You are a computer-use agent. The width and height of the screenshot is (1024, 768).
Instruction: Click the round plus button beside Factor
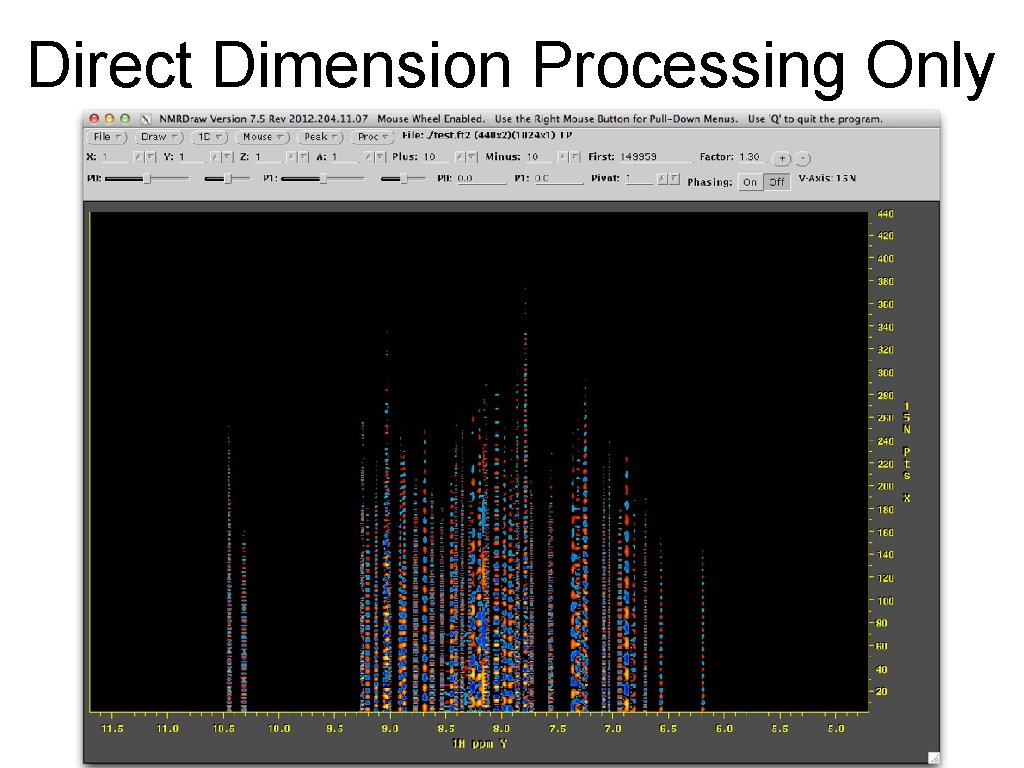coord(782,158)
